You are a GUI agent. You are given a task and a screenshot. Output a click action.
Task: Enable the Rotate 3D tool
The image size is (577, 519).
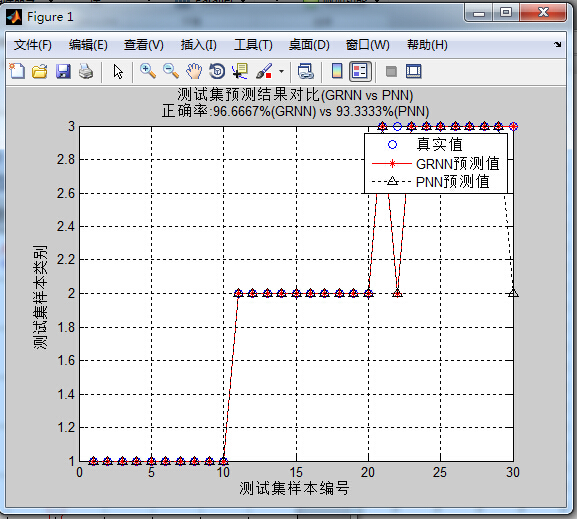217,71
